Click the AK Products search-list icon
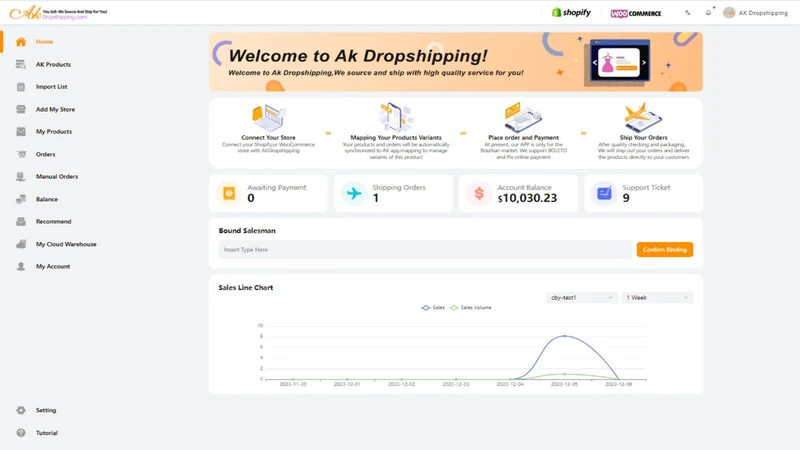 (x=21, y=64)
